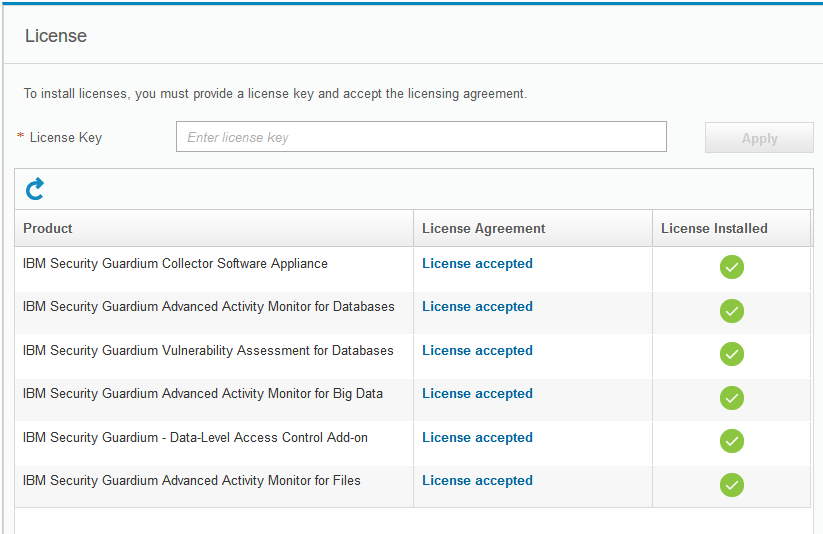
Task: Click into the License Key input field
Action: [x=421, y=137]
